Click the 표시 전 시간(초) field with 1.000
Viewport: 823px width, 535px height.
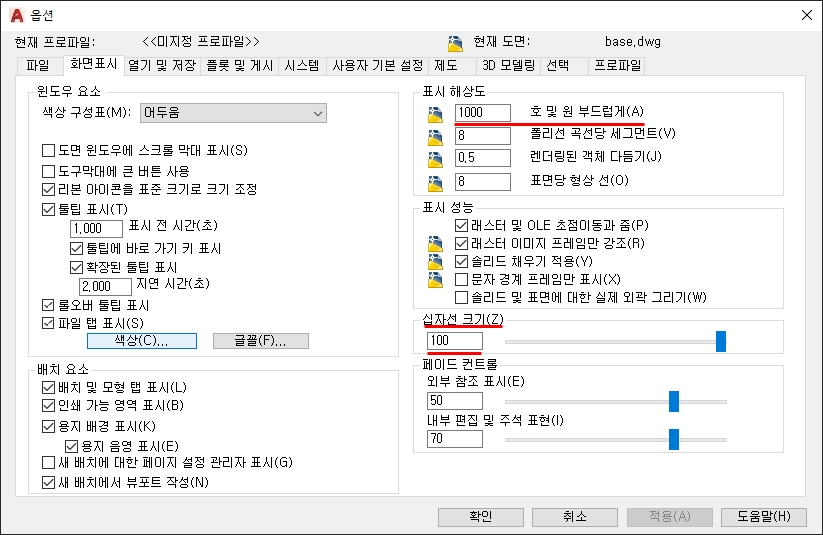(97, 228)
